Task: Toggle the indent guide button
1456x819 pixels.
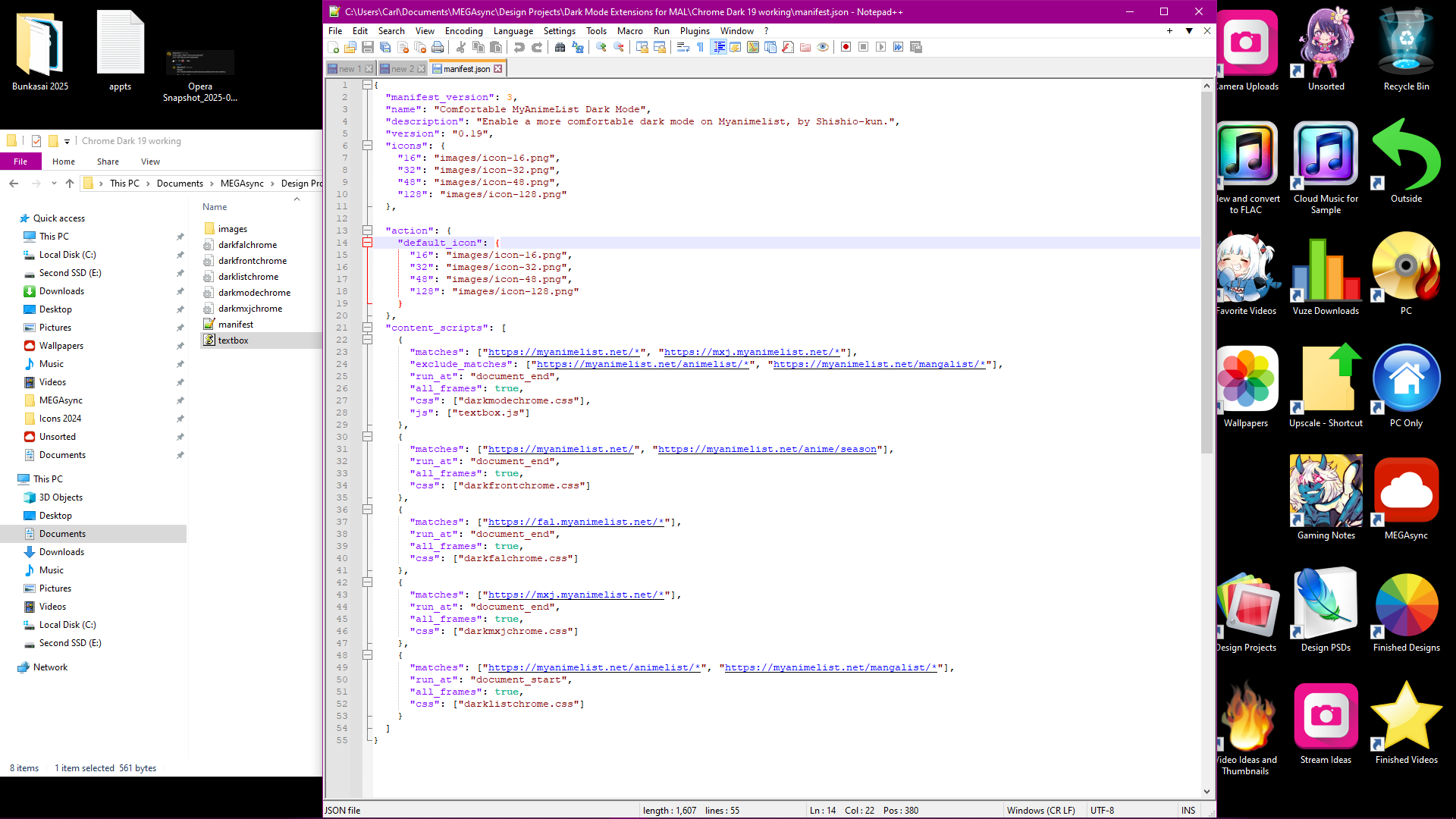Action: pos(719,47)
